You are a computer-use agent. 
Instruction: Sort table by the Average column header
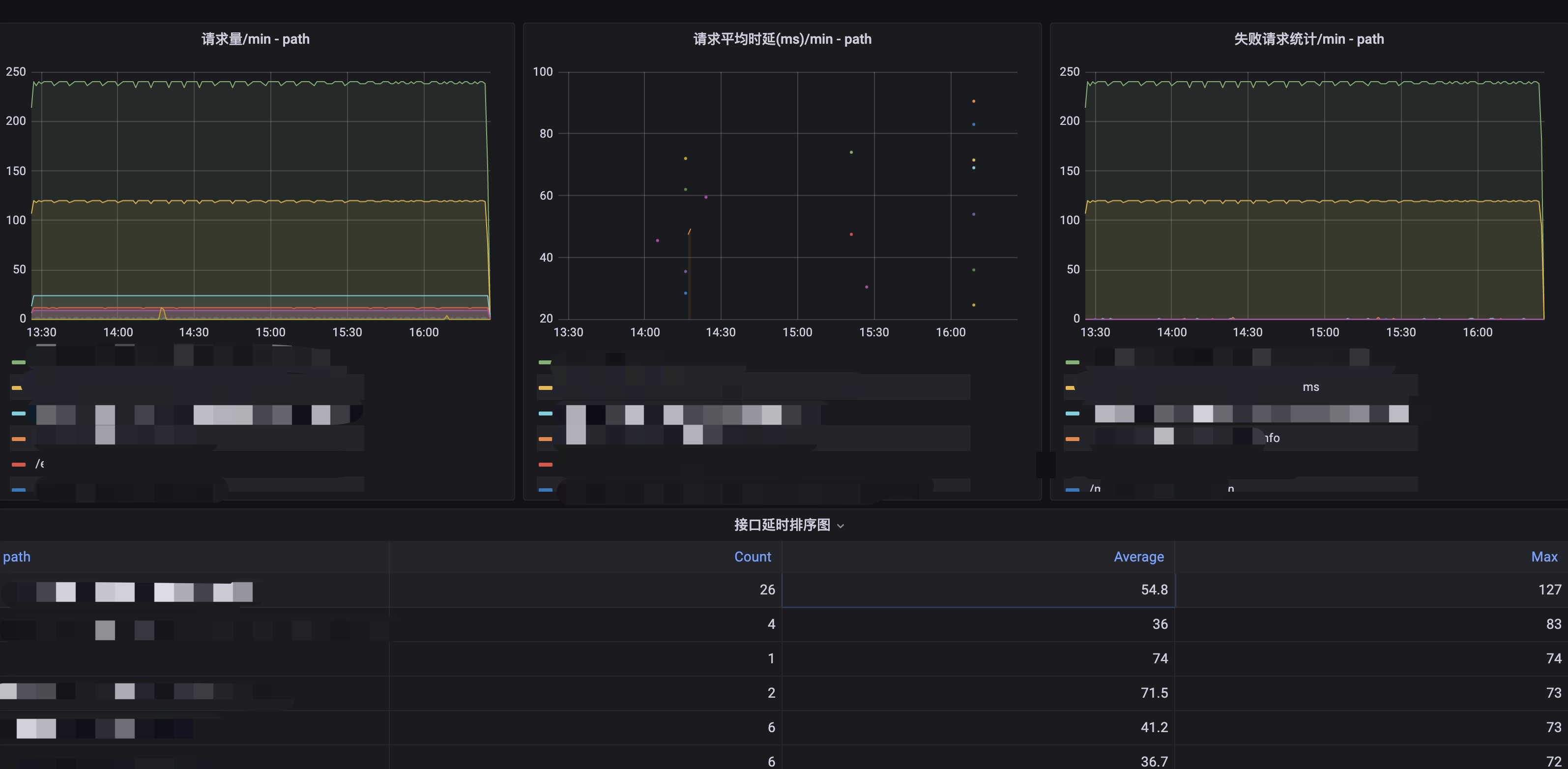click(1138, 557)
